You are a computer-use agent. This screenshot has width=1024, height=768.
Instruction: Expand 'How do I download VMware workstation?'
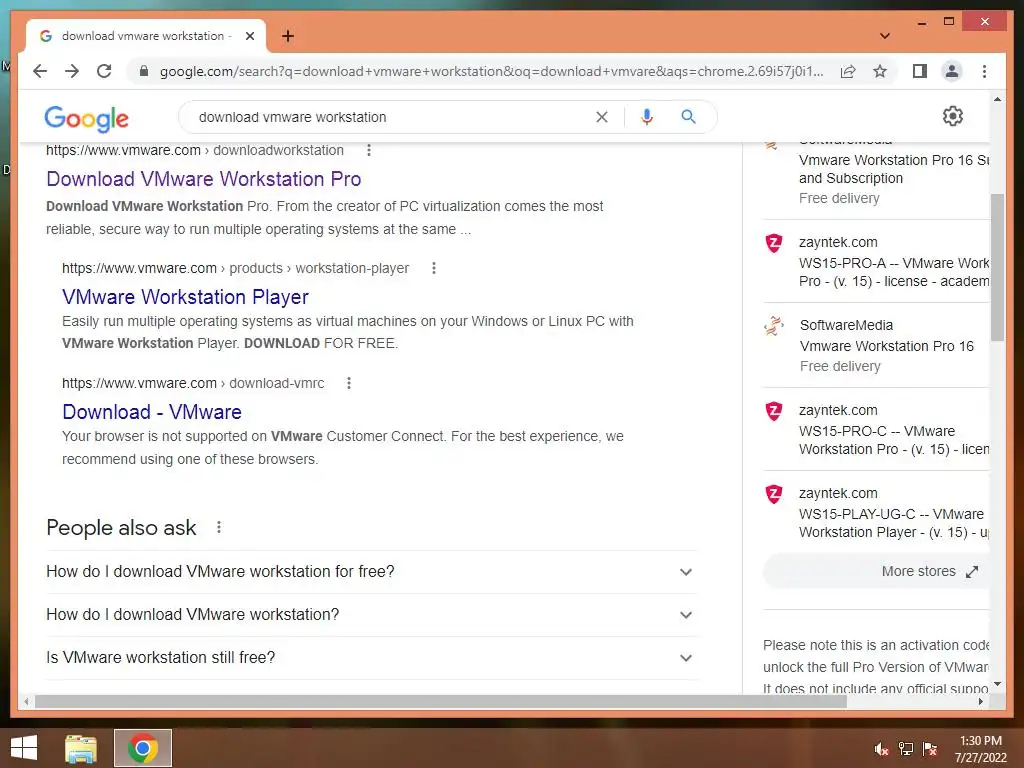[x=370, y=615]
